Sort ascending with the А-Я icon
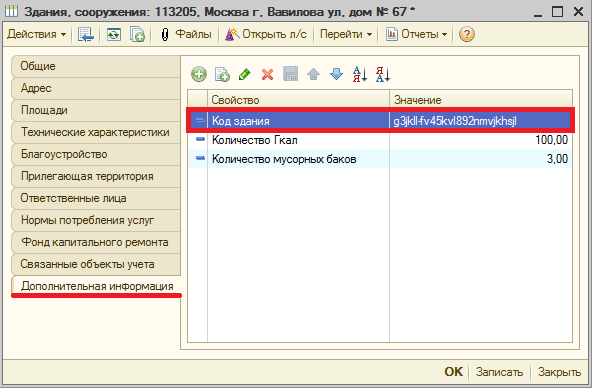 coord(359,74)
